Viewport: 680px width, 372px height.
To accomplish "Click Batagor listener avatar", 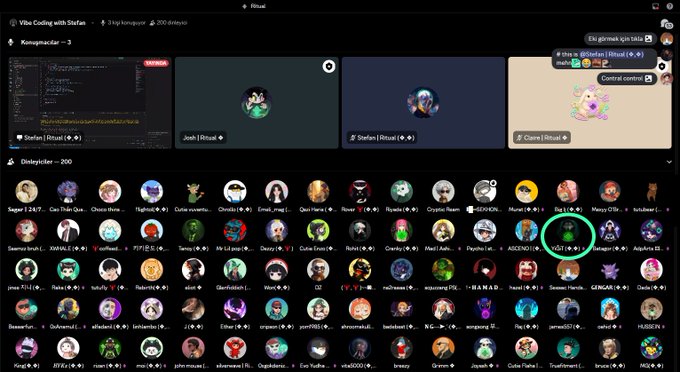I will pos(610,231).
